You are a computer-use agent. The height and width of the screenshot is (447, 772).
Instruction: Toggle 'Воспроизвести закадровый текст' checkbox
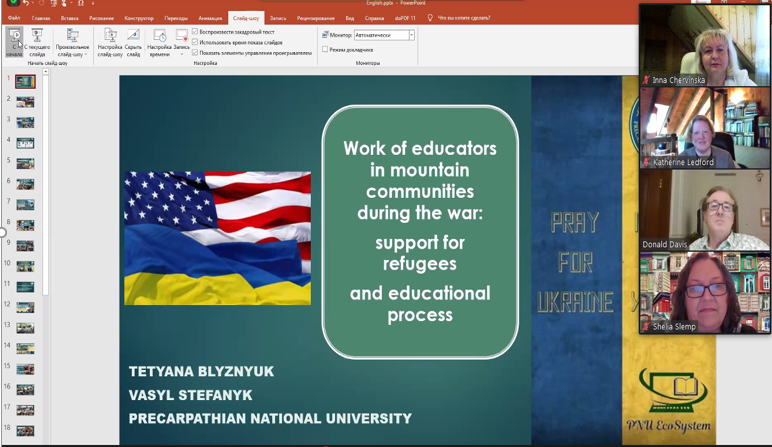pyautogui.click(x=195, y=32)
